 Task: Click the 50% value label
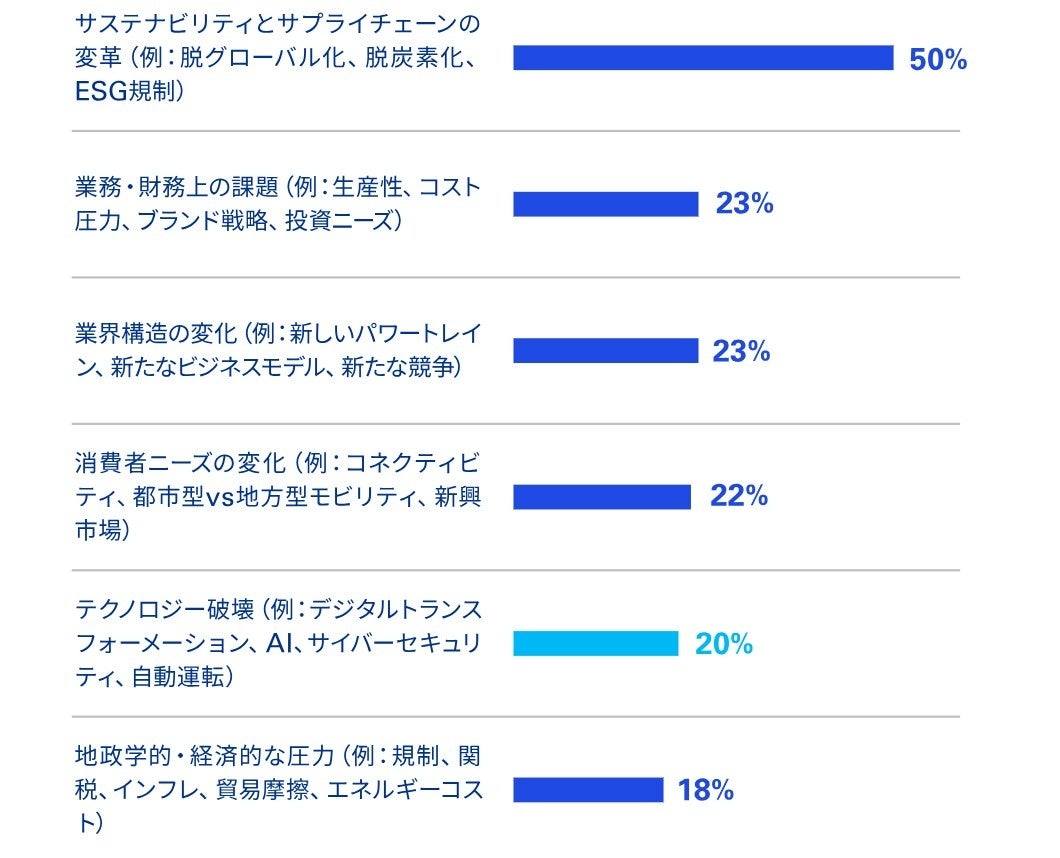(937, 59)
